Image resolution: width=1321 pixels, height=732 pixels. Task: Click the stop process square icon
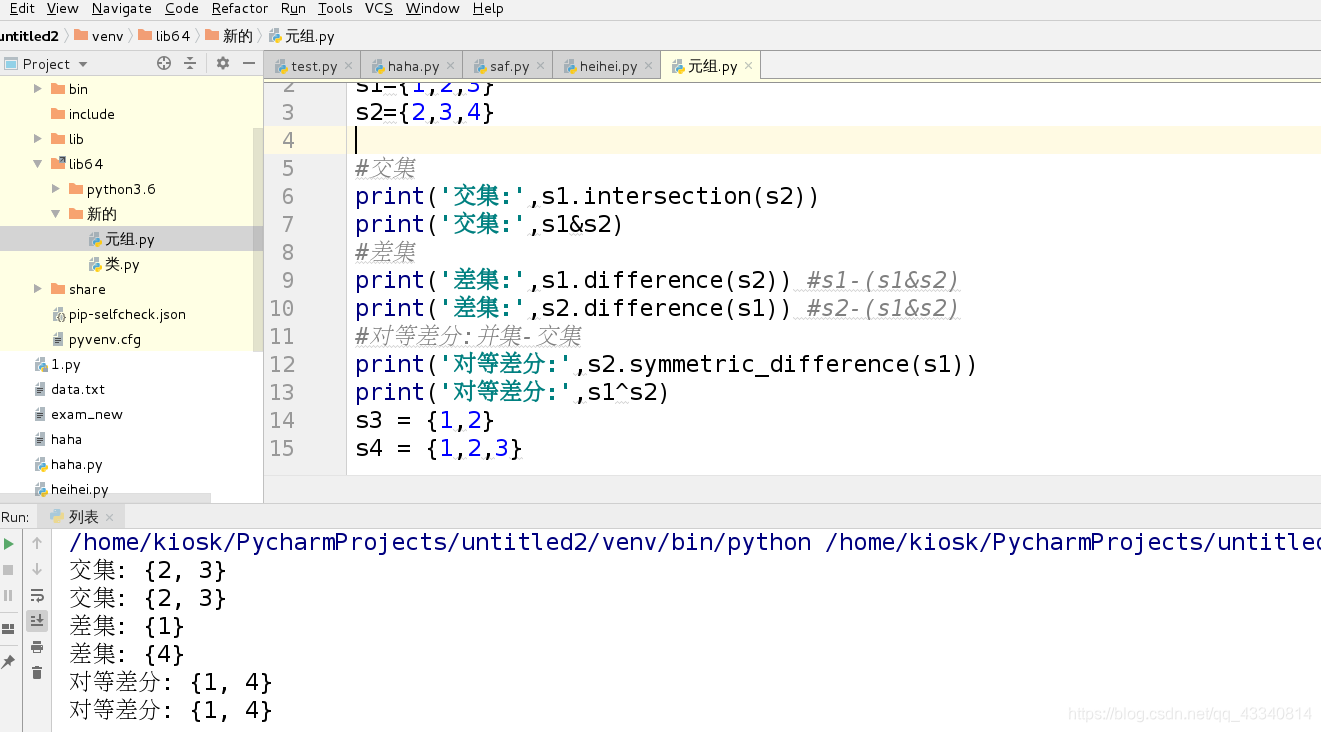(x=9, y=570)
